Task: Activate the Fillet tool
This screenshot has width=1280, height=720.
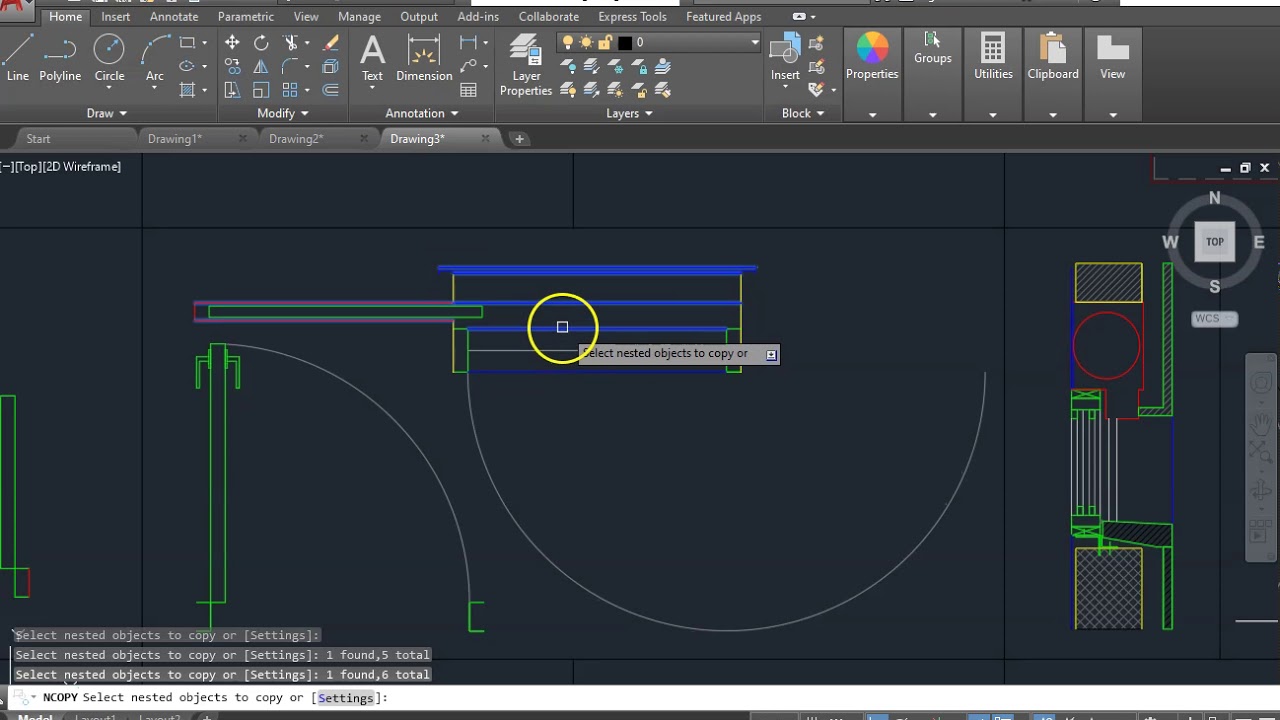Action: click(291, 66)
